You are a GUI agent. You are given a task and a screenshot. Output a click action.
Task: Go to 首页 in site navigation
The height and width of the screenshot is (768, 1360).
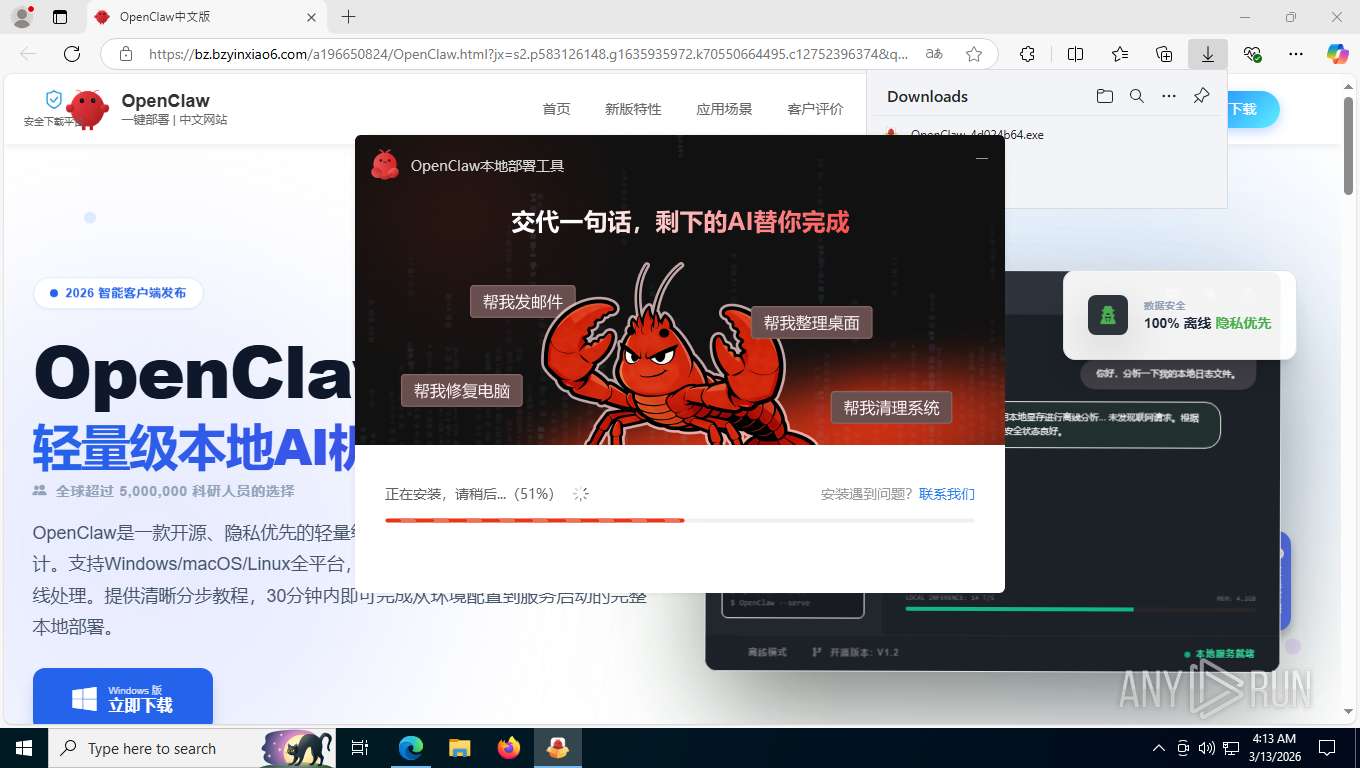(556, 109)
